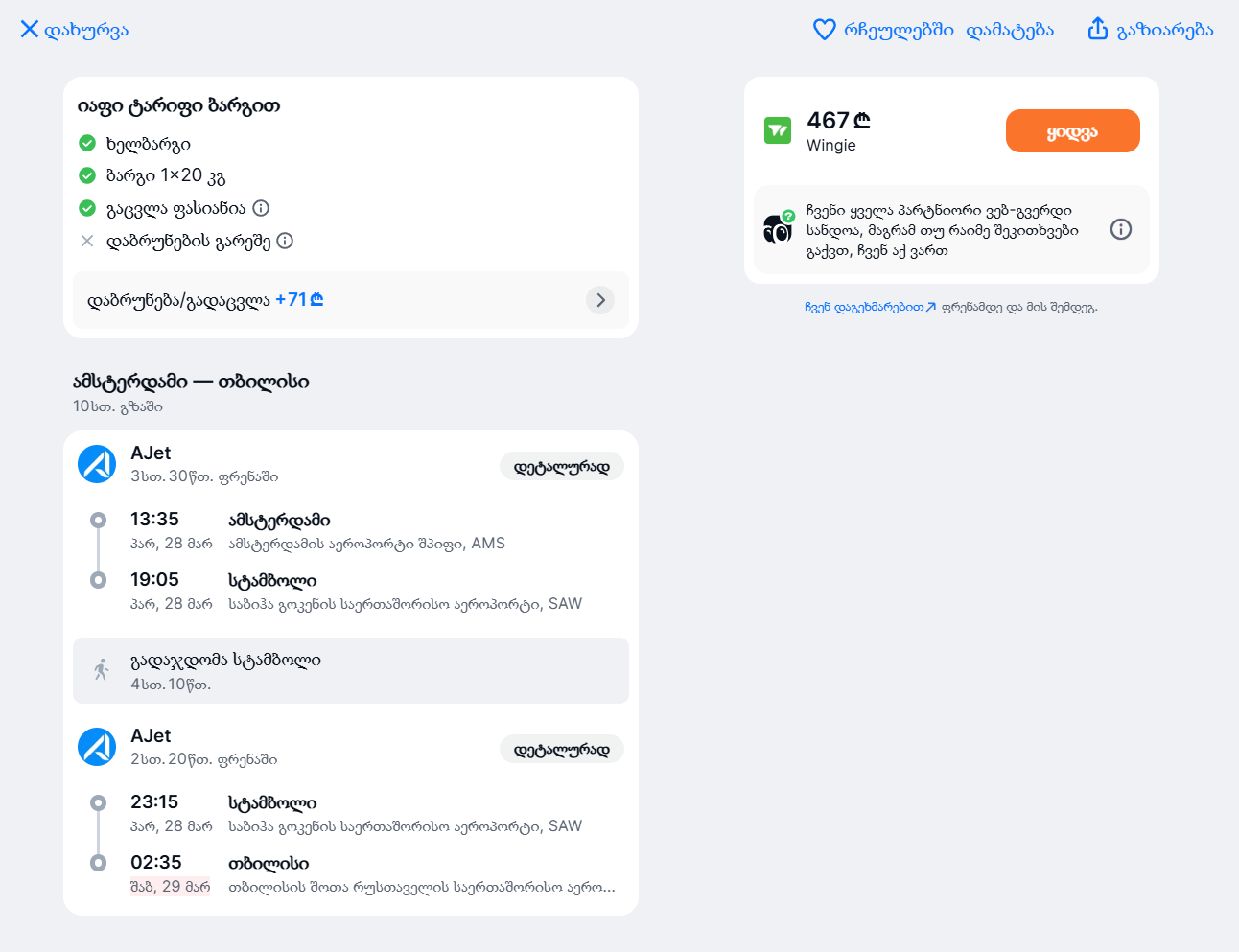
Task: Expand დეტალურად for the Amsterdam–Istanbul flight
Action: (x=562, y=467)
